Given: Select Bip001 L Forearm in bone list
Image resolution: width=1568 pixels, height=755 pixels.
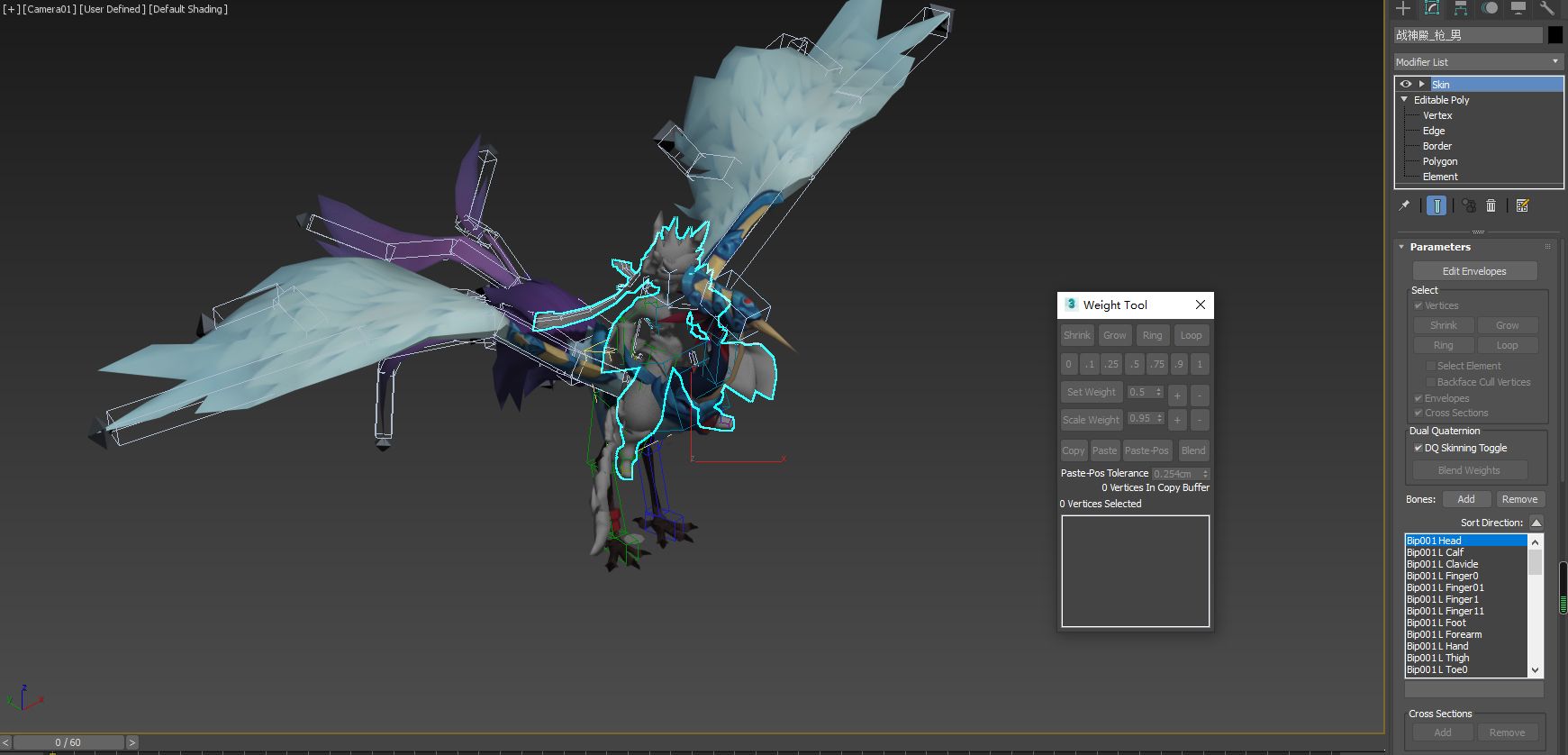Looking at the screenshot, I should 1445,634.
